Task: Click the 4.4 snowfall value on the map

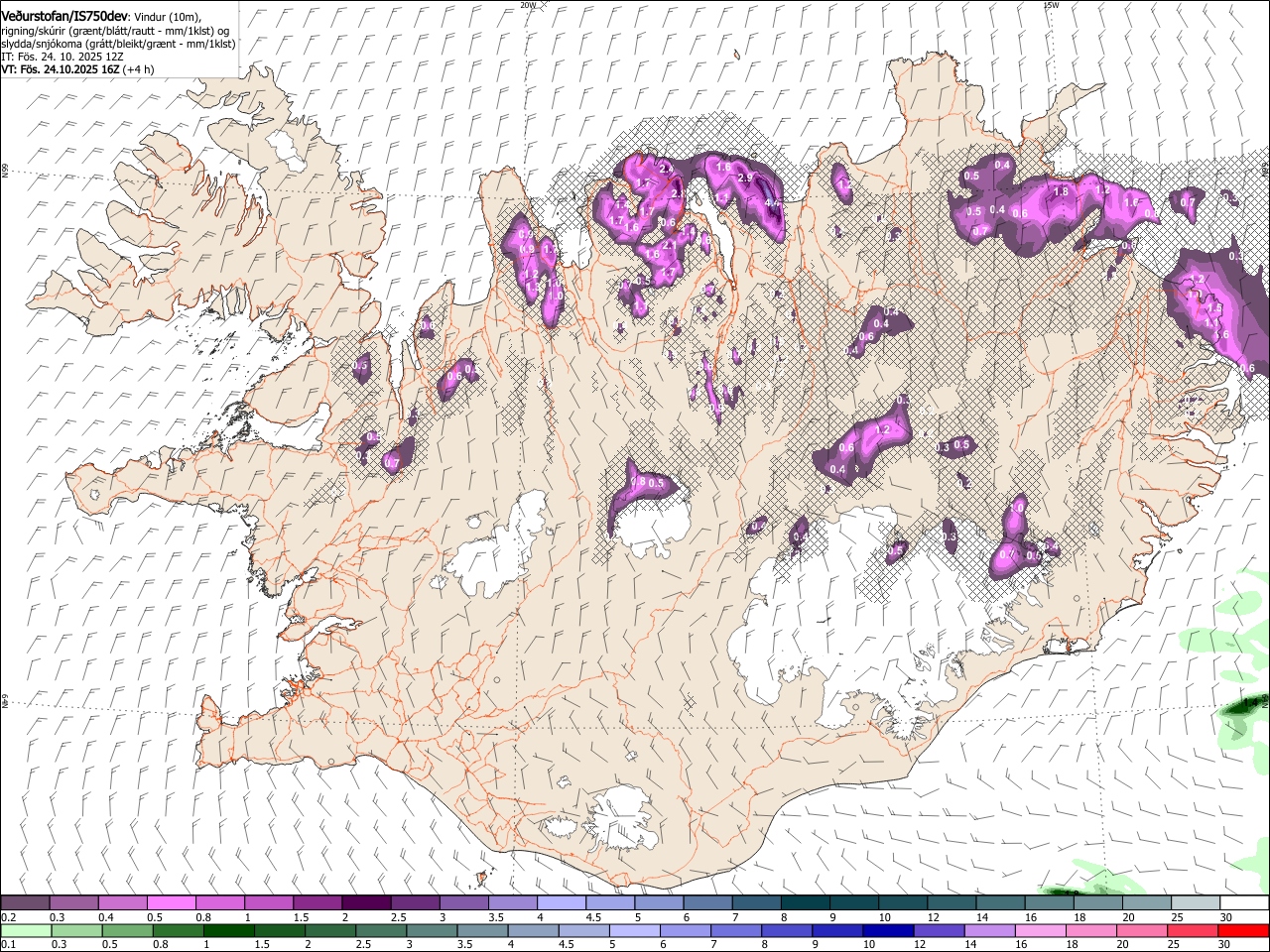Action: tap(773, 203)
